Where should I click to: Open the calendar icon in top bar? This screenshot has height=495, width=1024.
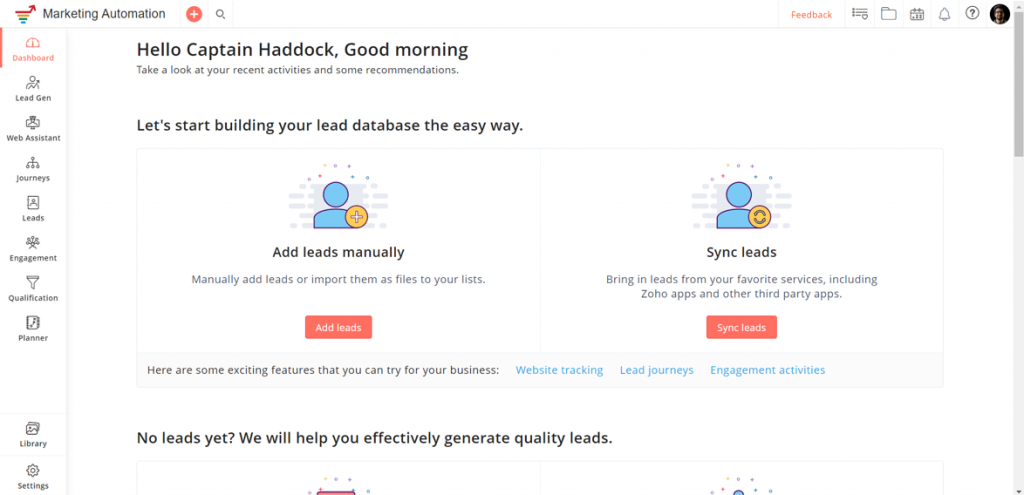point(917,14)
